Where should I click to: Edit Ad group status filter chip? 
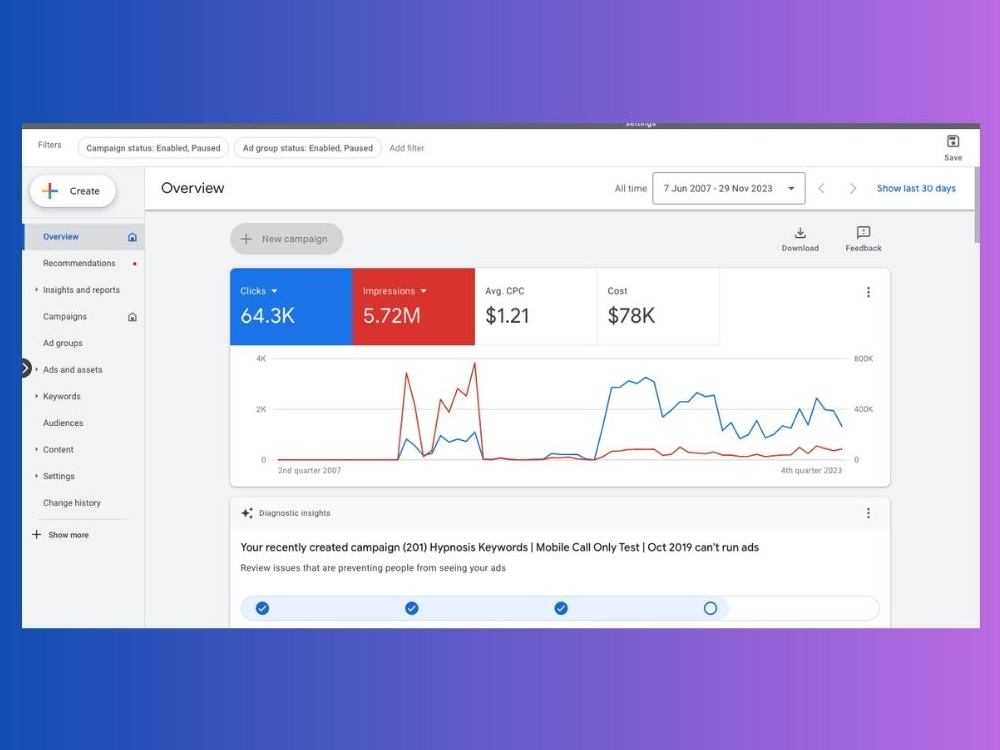coord(307,148)
